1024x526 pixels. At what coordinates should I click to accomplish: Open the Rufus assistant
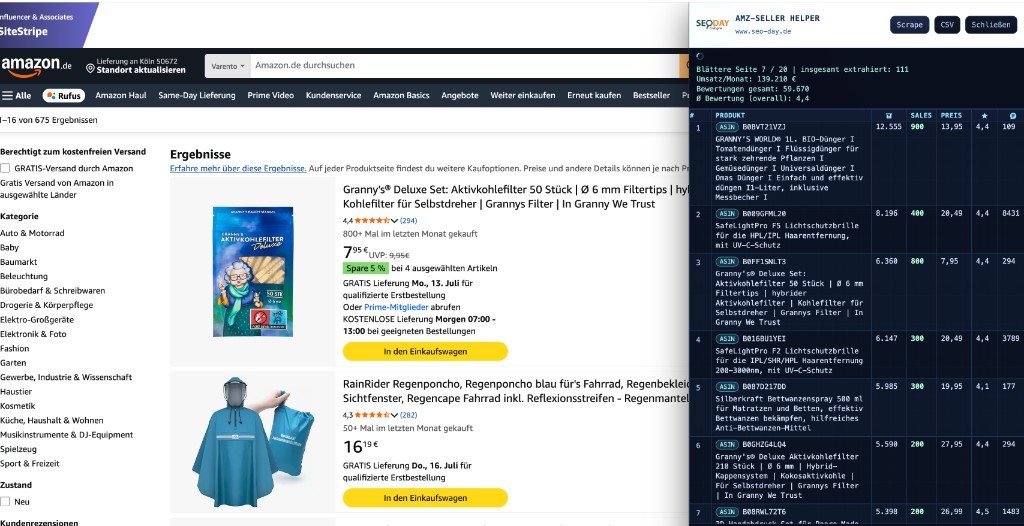[x=64, y=95]
